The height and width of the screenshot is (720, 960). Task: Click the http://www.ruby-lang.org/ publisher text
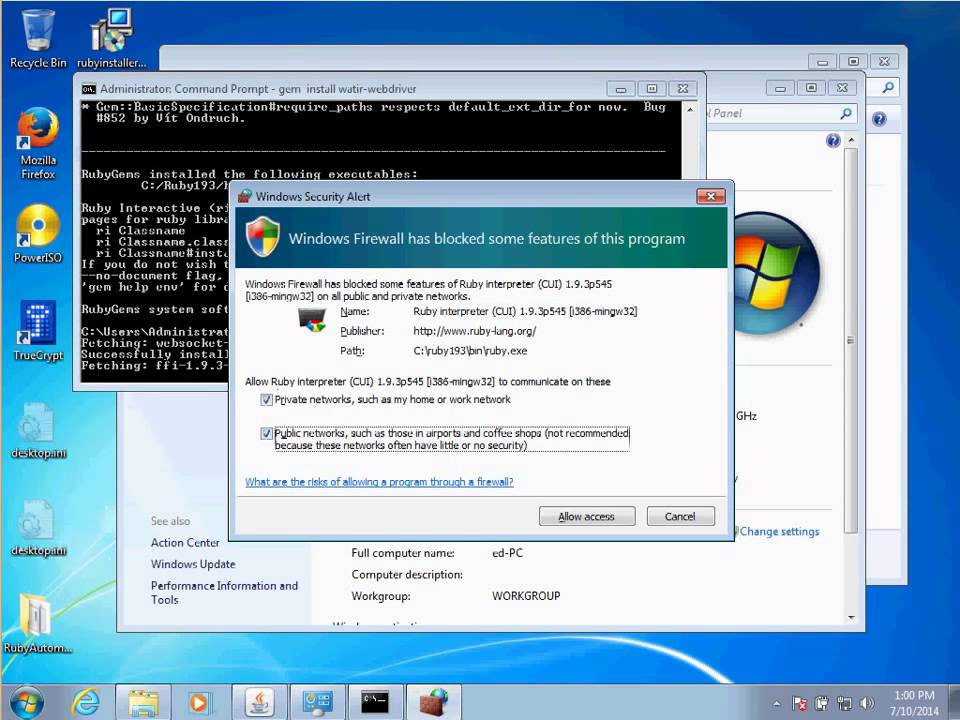(474, 331)
